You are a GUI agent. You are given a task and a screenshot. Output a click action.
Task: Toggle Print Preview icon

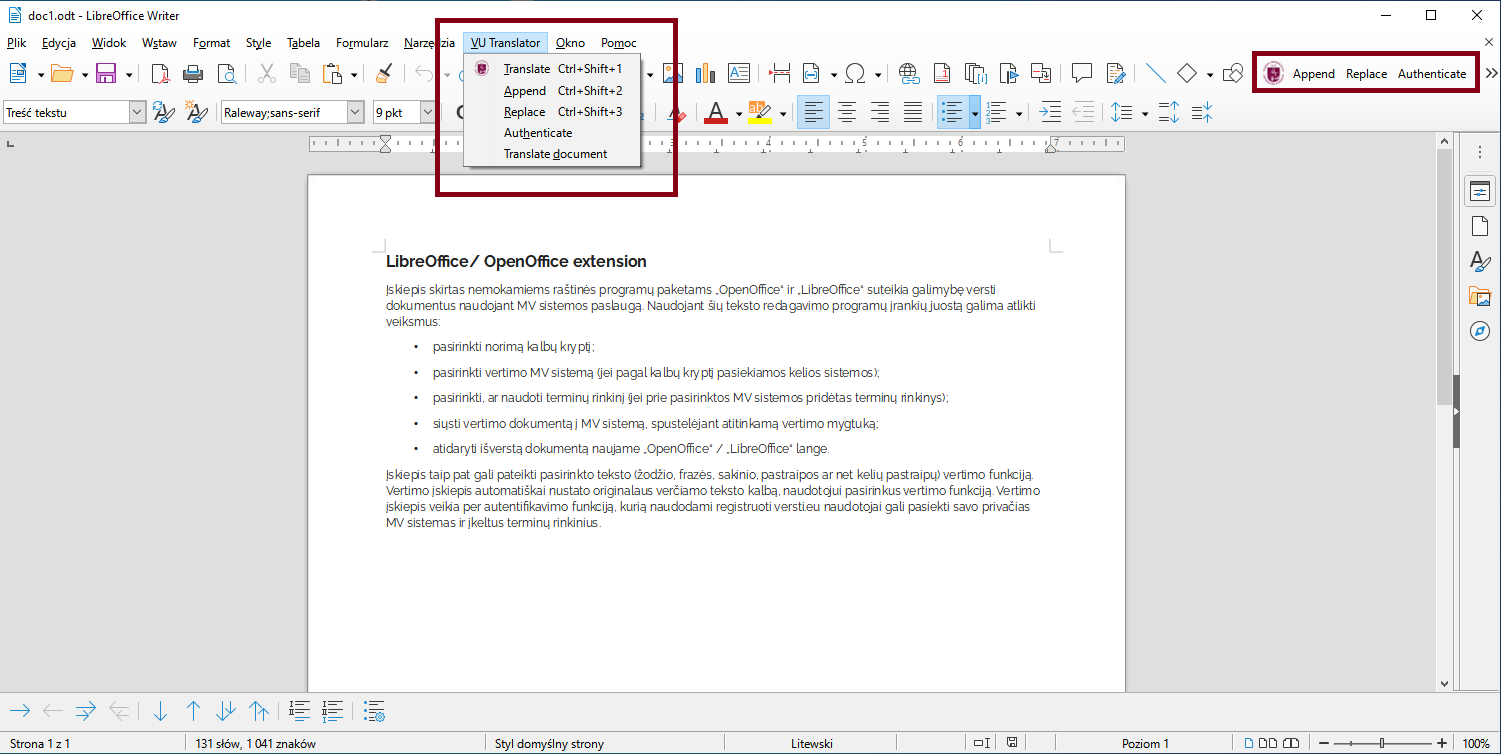point(227,73)
